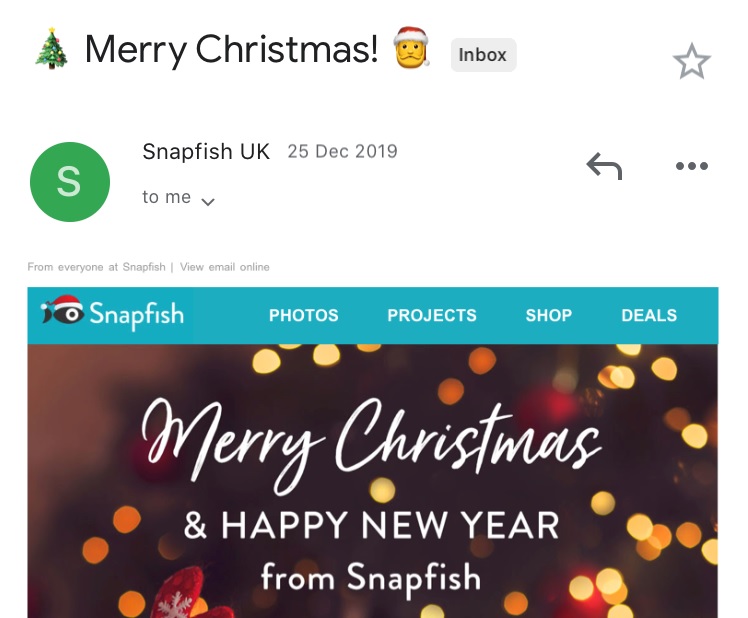Go to PROJECTS in the Snapfish header
The image size is (748, 618).
432,315
